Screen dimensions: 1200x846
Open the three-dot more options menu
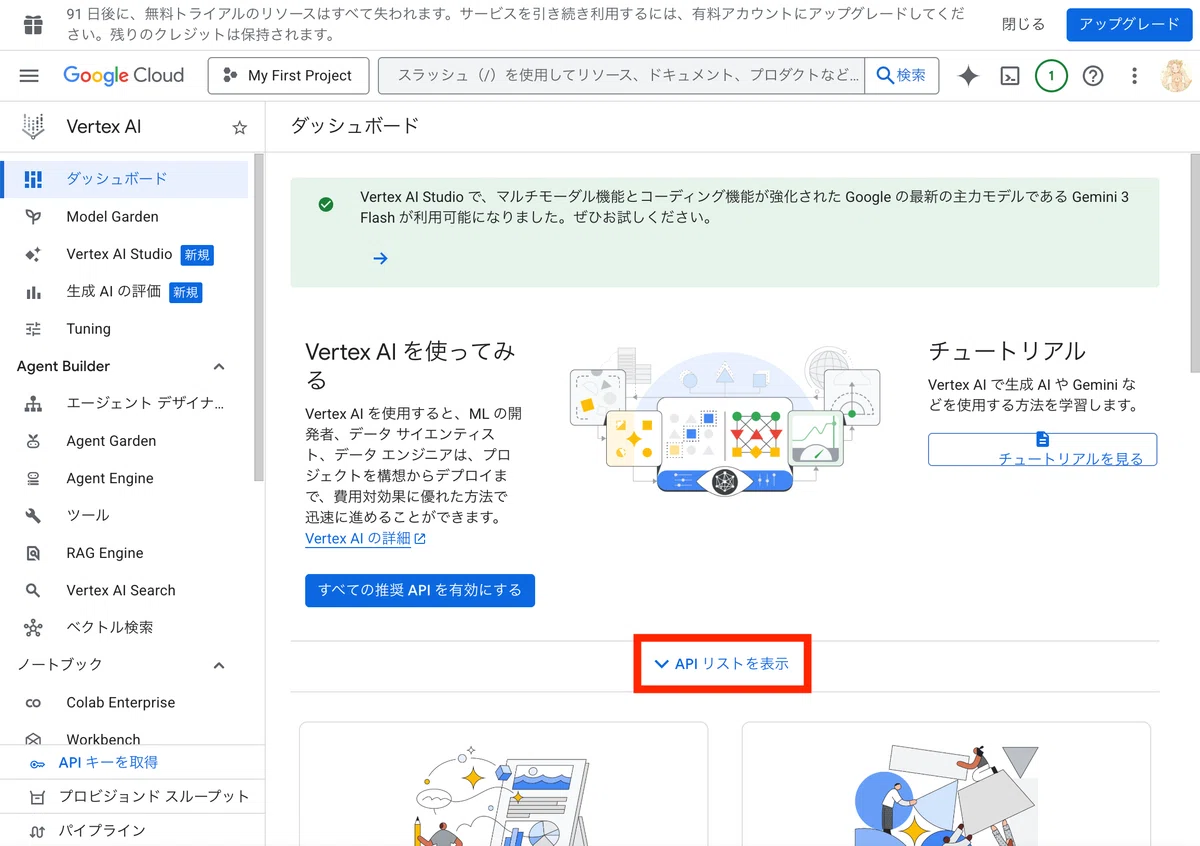[x=1134, y=76]
